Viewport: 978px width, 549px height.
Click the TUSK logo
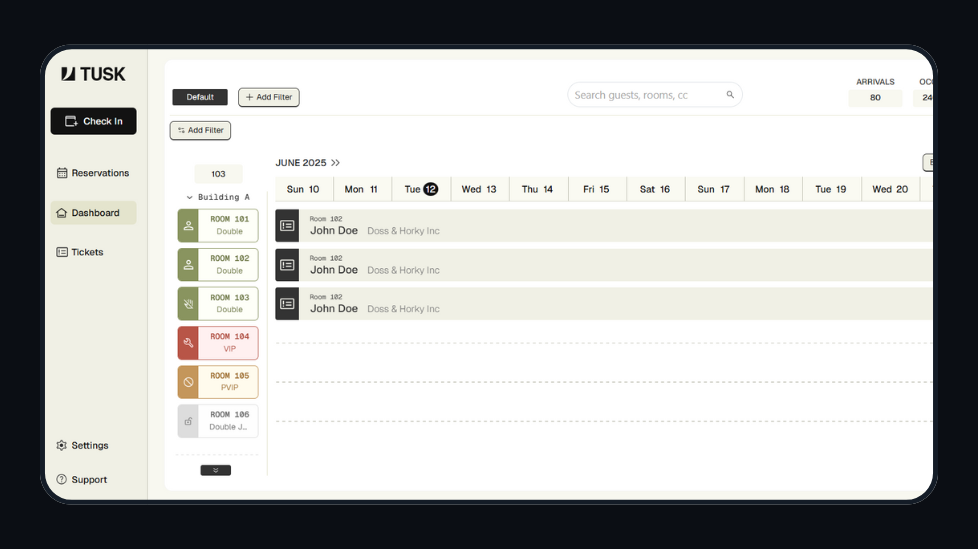pos(93,74)
